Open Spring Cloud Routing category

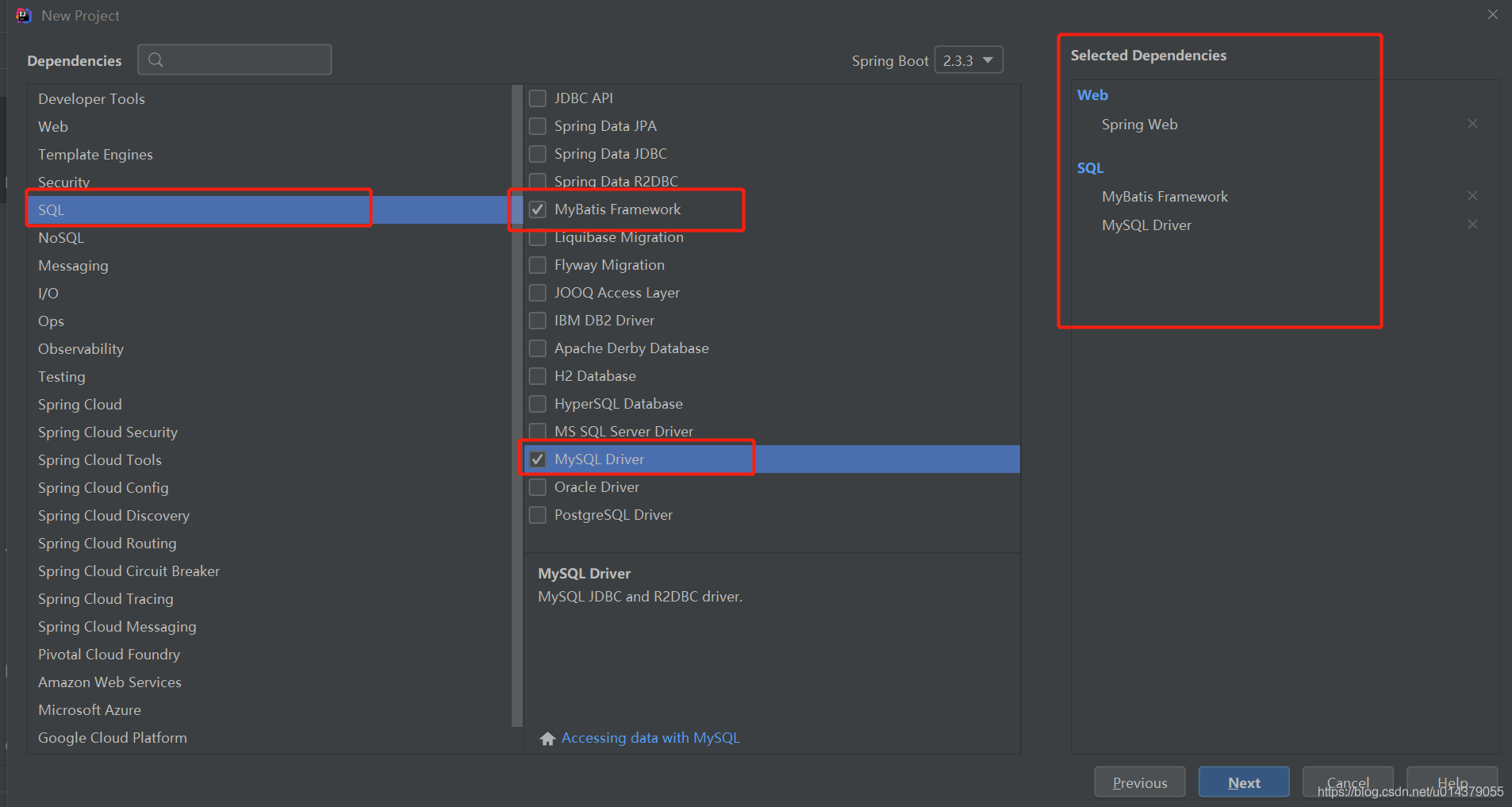click(270, 544)
